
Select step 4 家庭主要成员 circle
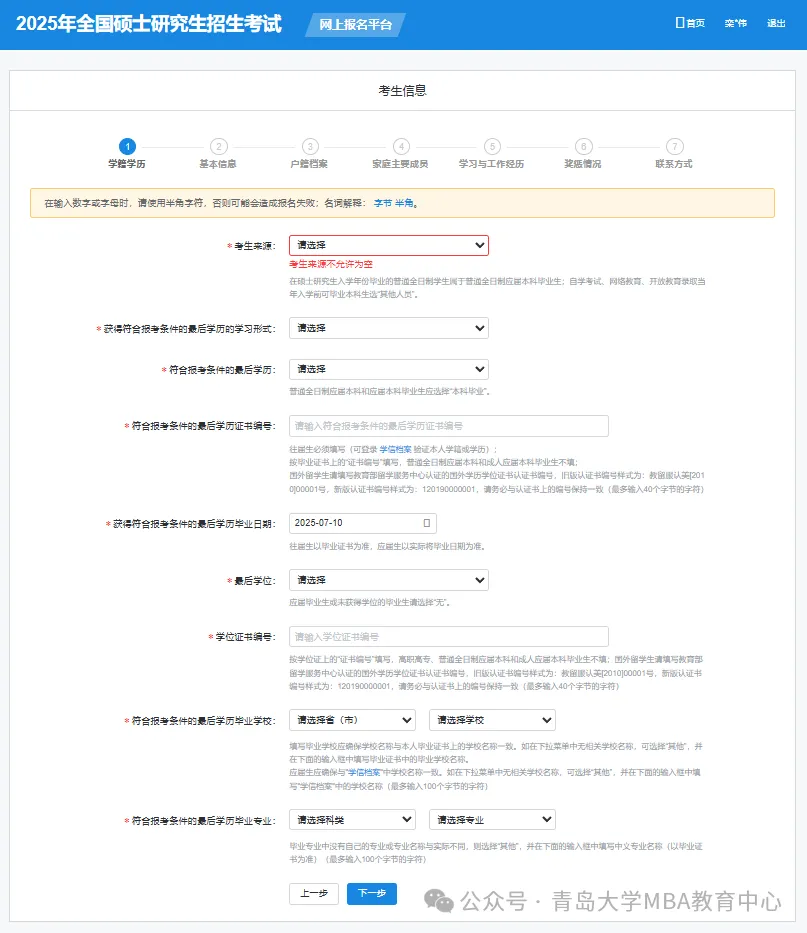(401, 146)
